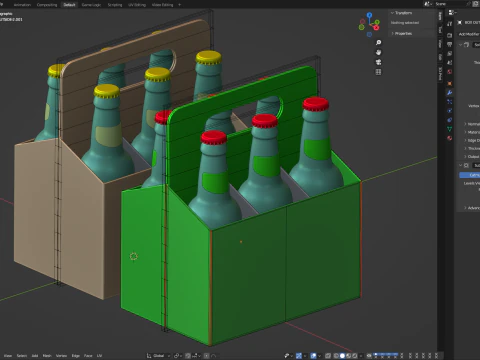Open the Object properties orange square icon
This screenshot has width=480, height=360.
pos(450,83)
